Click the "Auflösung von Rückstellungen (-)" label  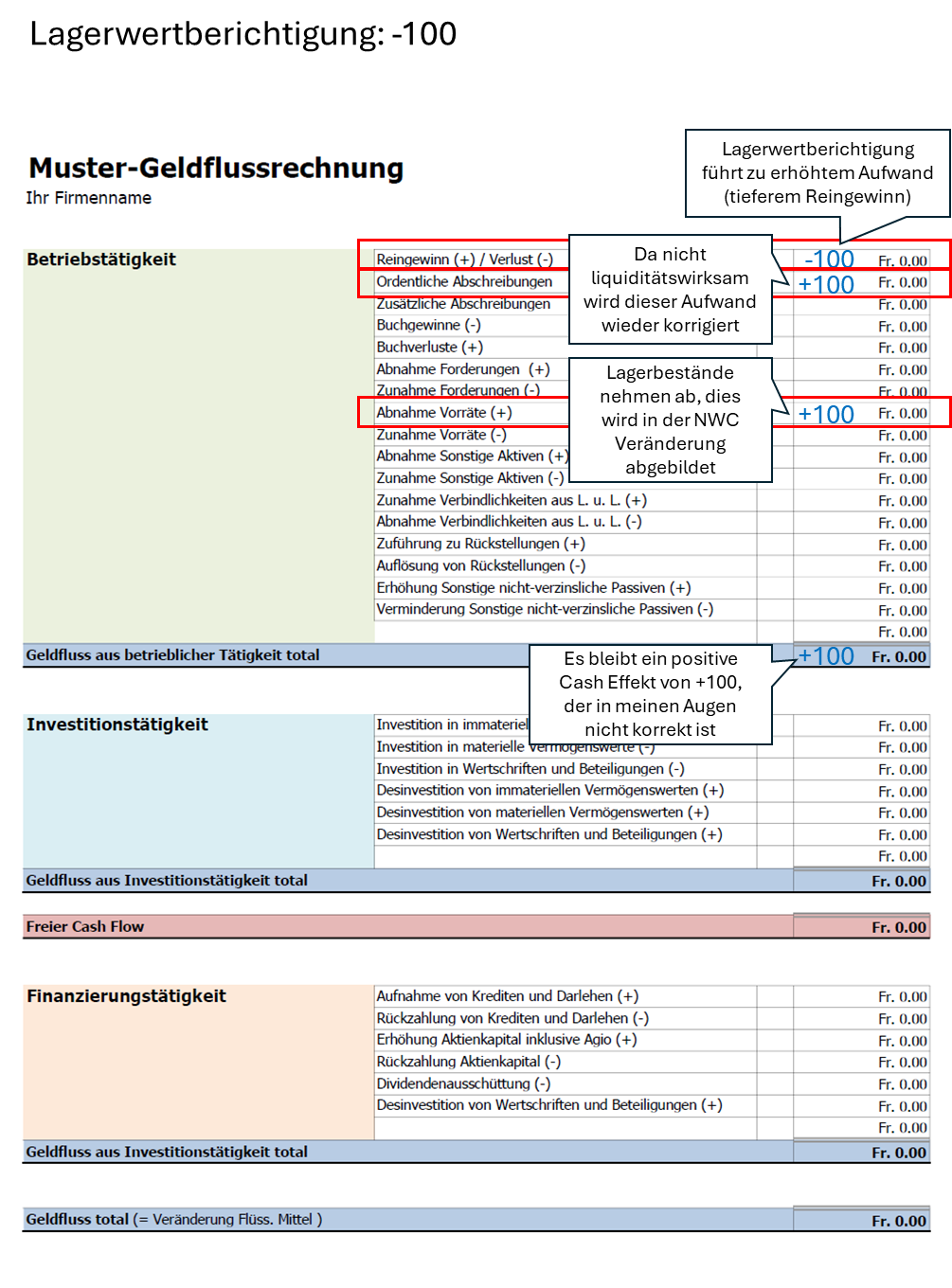tap(481, 565)
